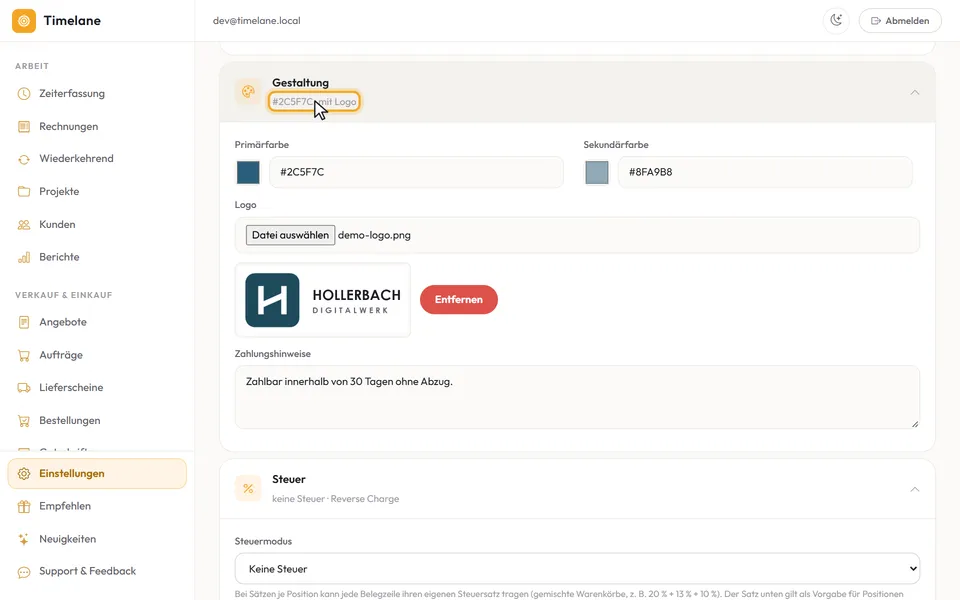The height and width of the screenshot is (600, 960).
Task: Click the recurring arrows icon beside Wiederkehrend
Action: (24, 159)
